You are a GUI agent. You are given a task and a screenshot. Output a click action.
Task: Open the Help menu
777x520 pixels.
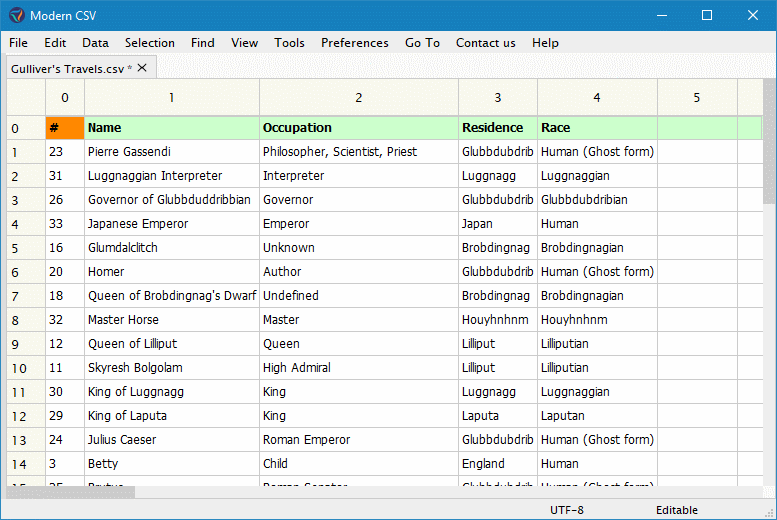[545, 43]
